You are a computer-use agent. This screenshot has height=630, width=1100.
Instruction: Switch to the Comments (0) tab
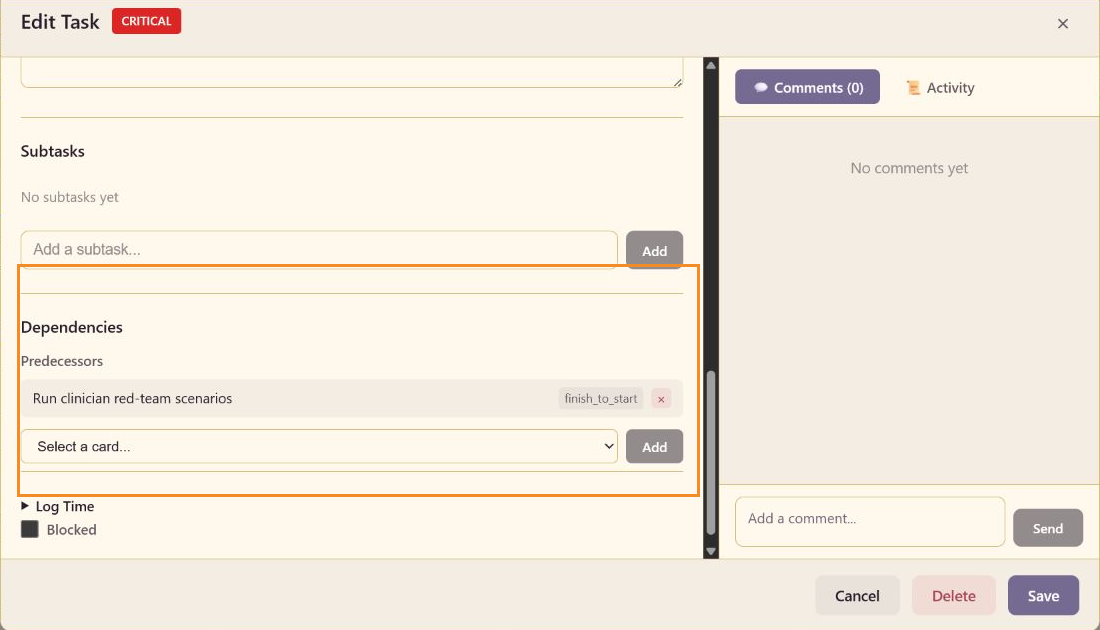point(807,87)
